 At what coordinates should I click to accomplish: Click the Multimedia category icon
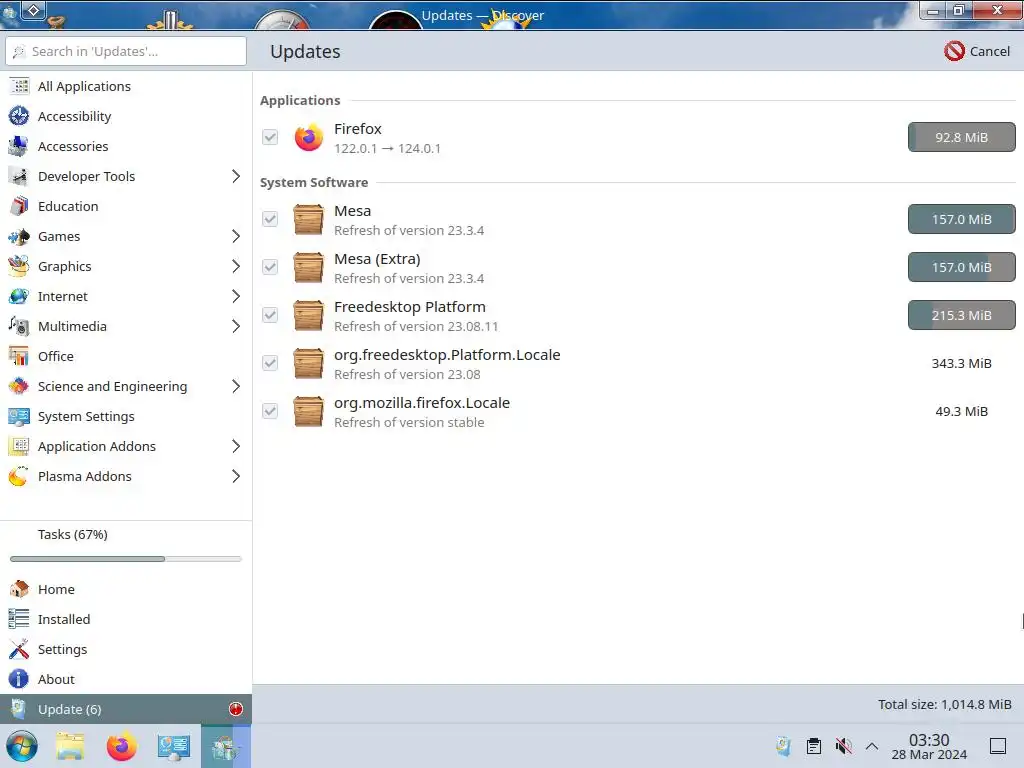click(x=19, y=327)
